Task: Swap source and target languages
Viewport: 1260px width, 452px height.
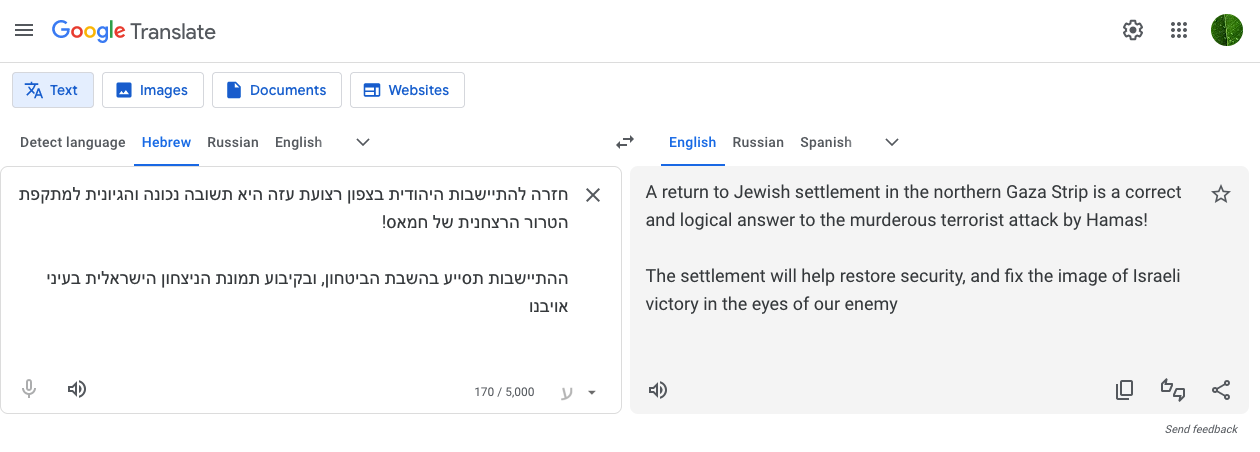Action: pyautogui.click(x=625, y=142)
